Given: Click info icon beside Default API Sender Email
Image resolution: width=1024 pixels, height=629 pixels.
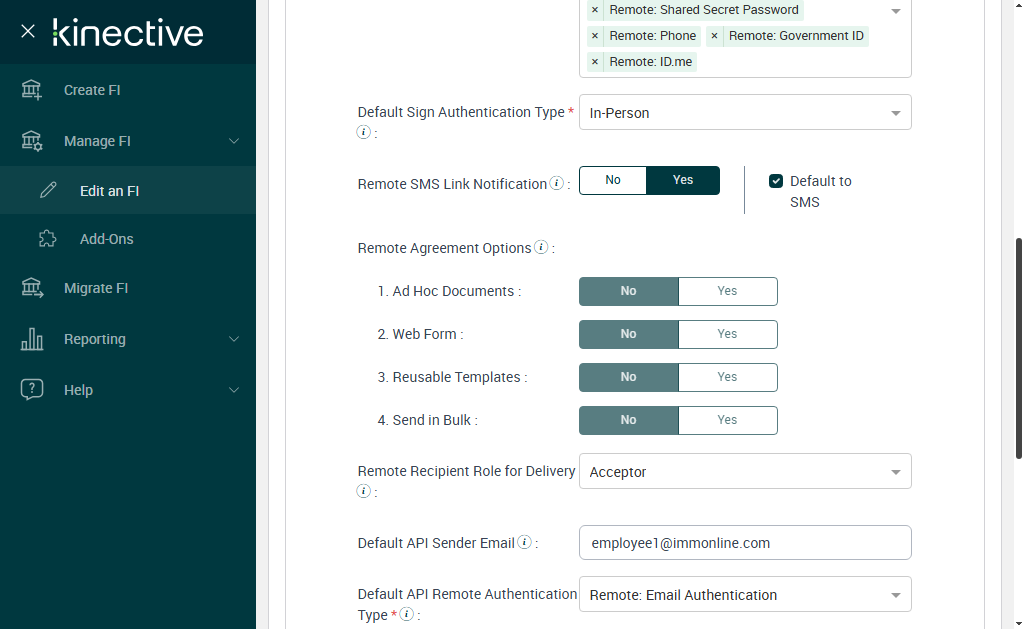Looking at the screenshot, I should [524, 543].
